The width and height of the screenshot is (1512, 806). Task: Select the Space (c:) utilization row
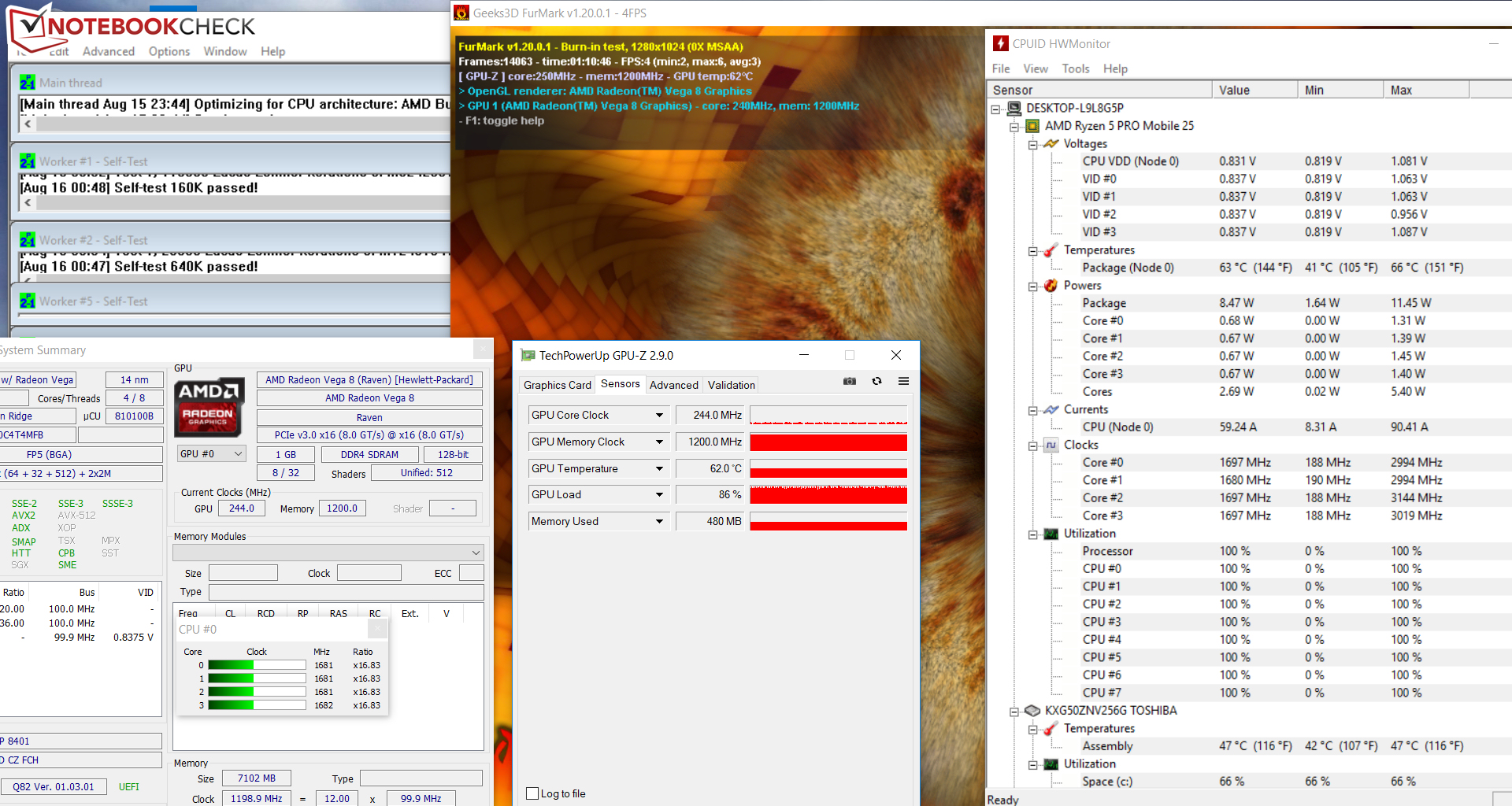1248,782
